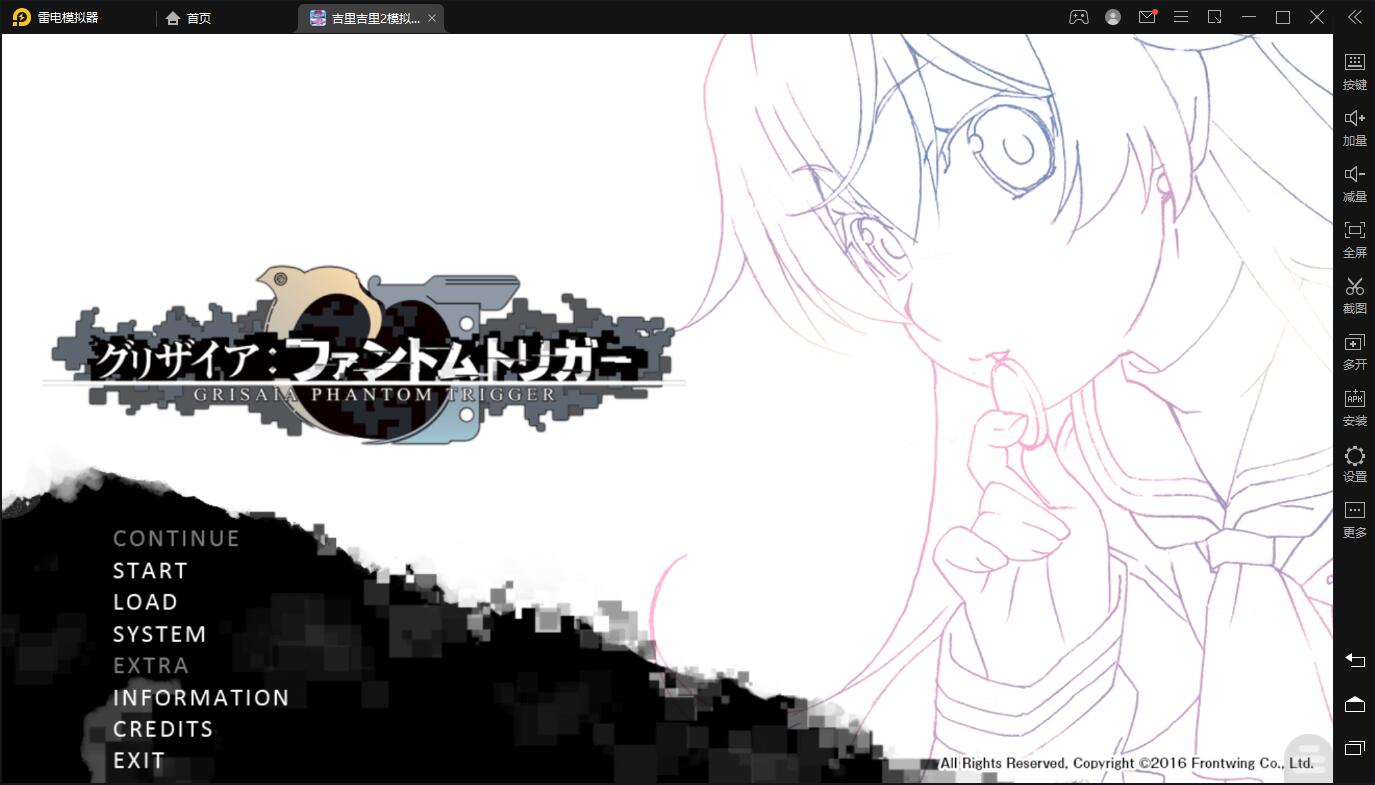This screenshot has width=1375, height=785.
Task: Show 更多 sidebar options
Action: 1354,518
